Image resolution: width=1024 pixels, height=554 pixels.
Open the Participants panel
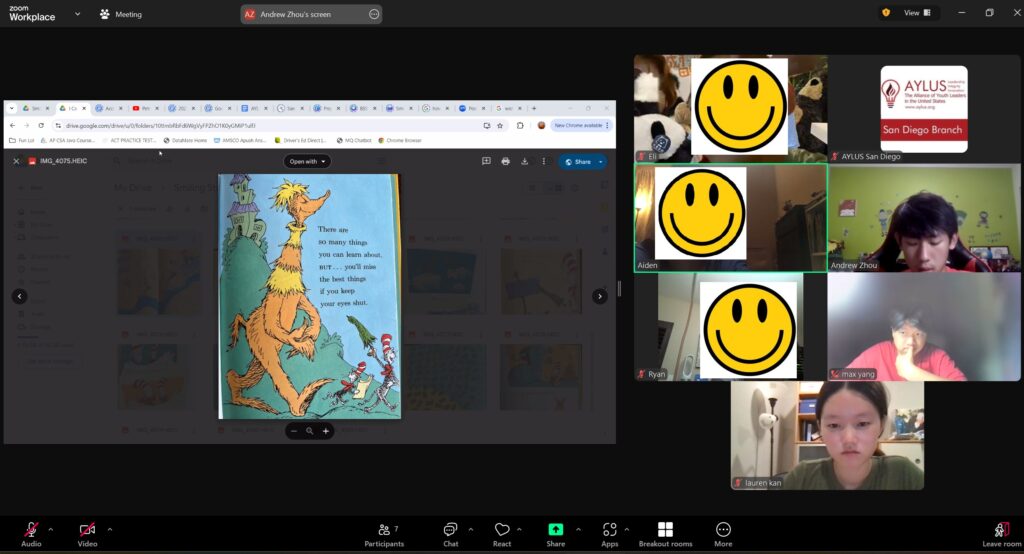[x=384, y=534]
